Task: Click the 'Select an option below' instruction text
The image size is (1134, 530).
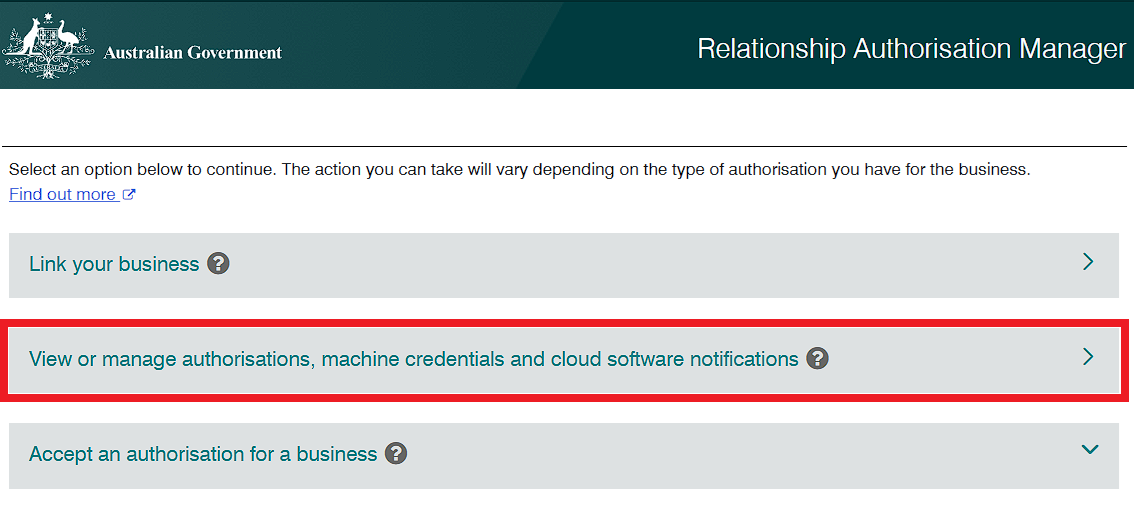Action: [519, 170]
